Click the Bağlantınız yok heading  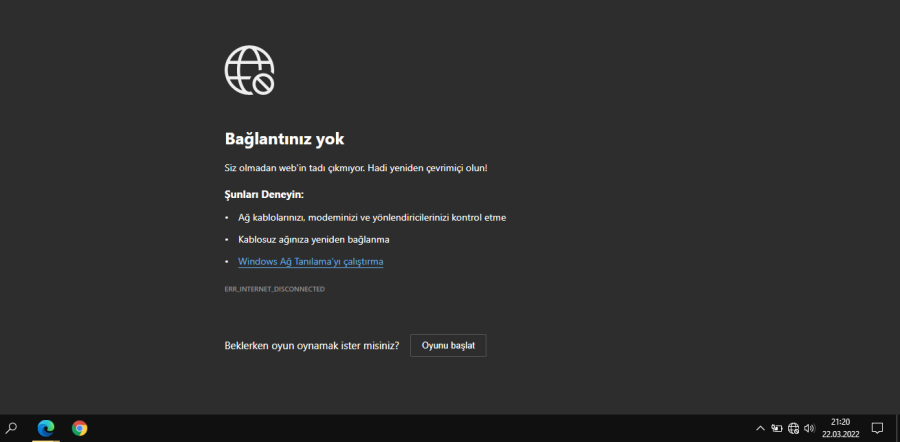284,139
